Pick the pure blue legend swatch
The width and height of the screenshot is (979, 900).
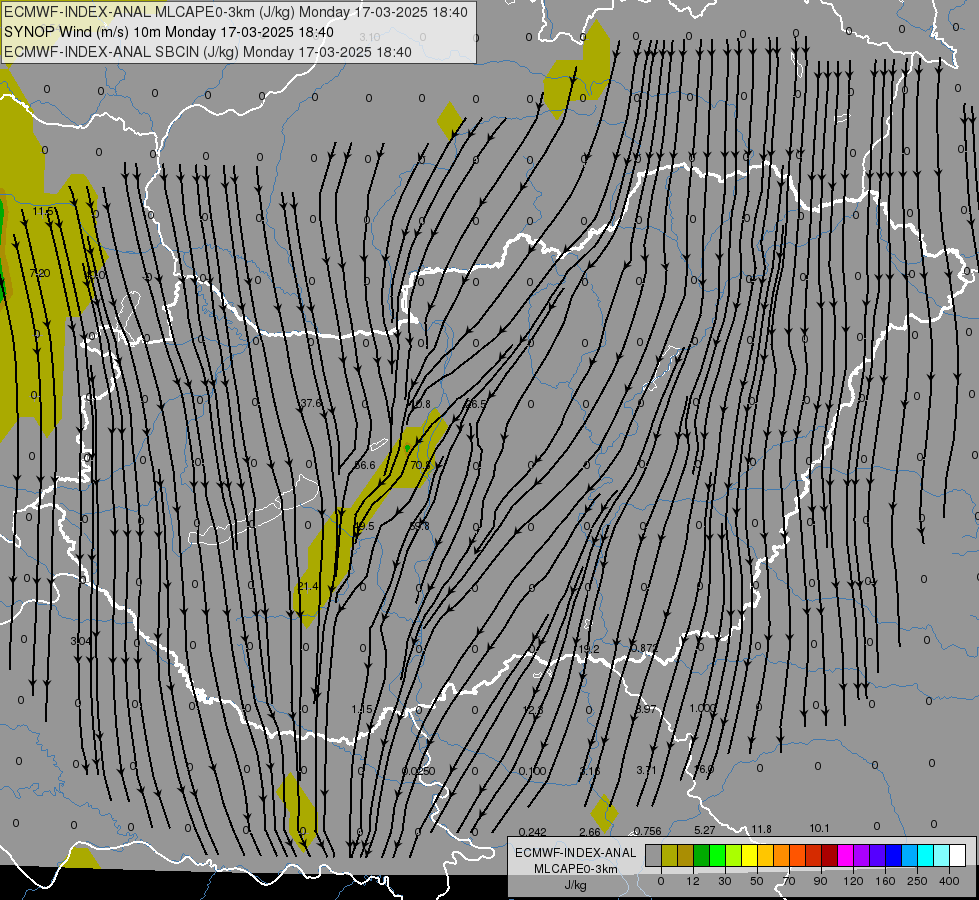893,855
